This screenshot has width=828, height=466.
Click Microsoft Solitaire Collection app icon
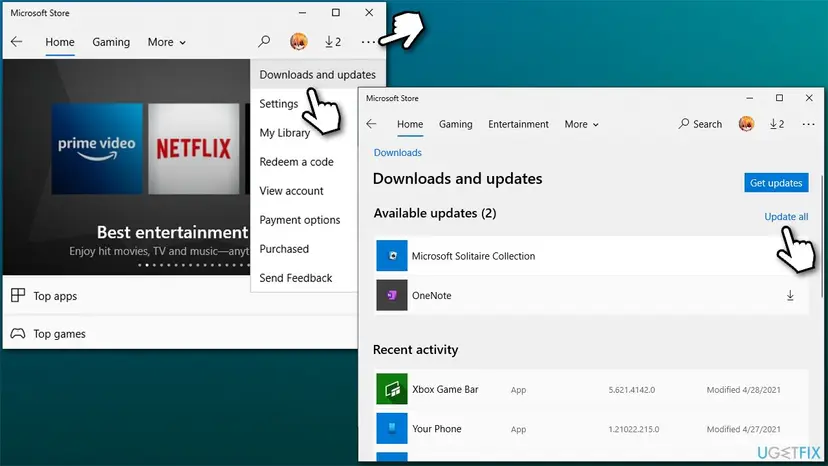tap(392, 256)
